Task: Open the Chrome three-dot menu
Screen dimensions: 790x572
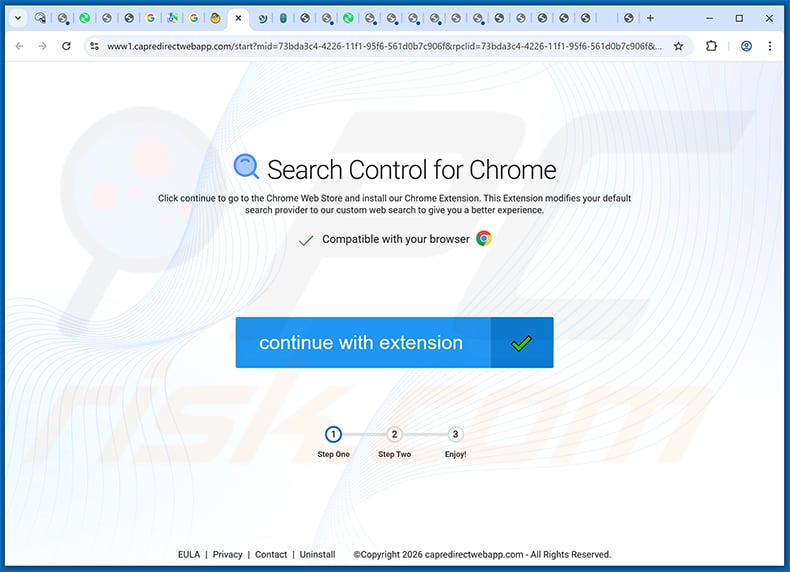Action: [770, 46]
